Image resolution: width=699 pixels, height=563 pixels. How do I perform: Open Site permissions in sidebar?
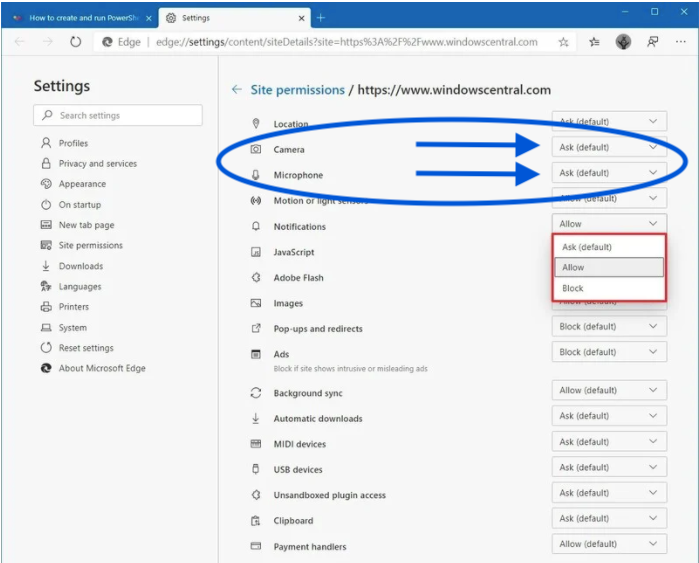tap(82, 245)
